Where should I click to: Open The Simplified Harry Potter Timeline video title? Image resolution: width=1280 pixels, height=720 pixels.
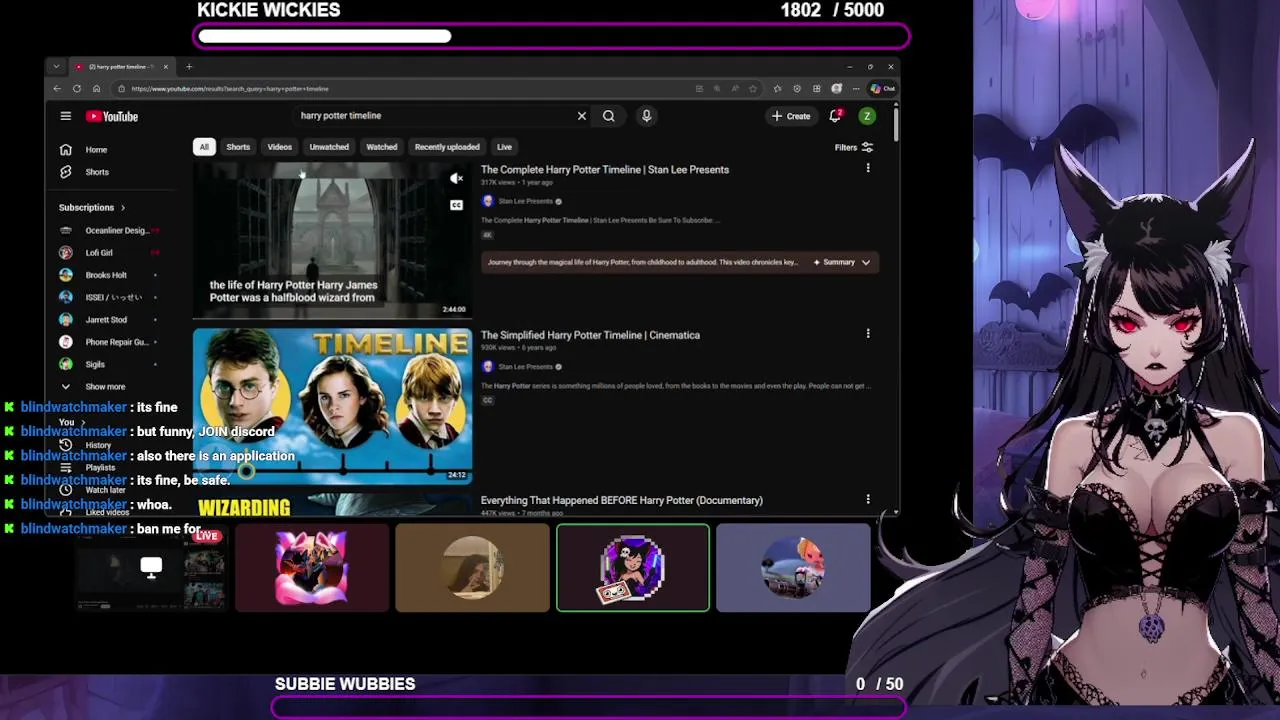coord(590,335)
